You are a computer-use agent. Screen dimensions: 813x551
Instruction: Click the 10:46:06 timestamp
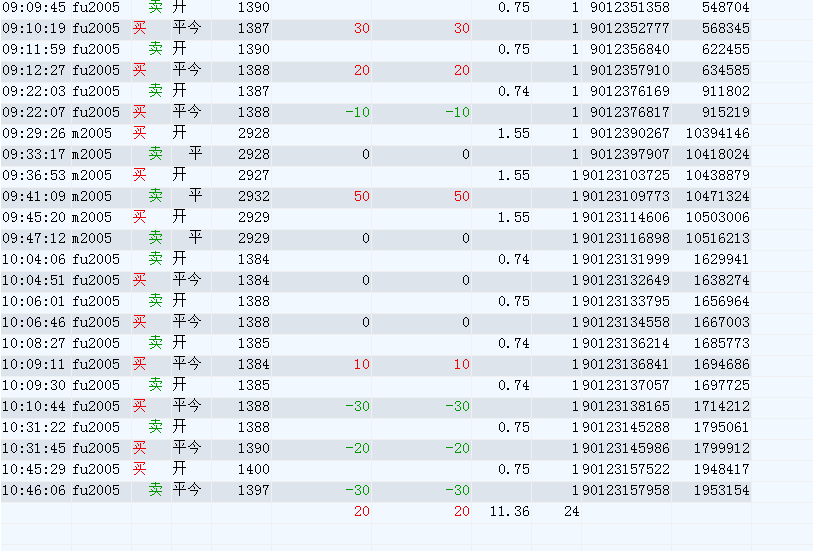click(x=35, y=490)
